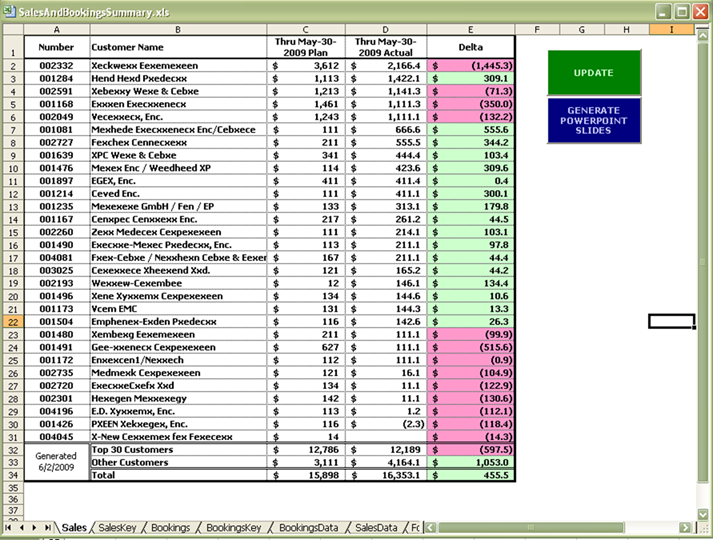The height and width of the screenshot is (540, 713).
Task: Click the Customer Name header cell
Action: (x=178, y=47)
